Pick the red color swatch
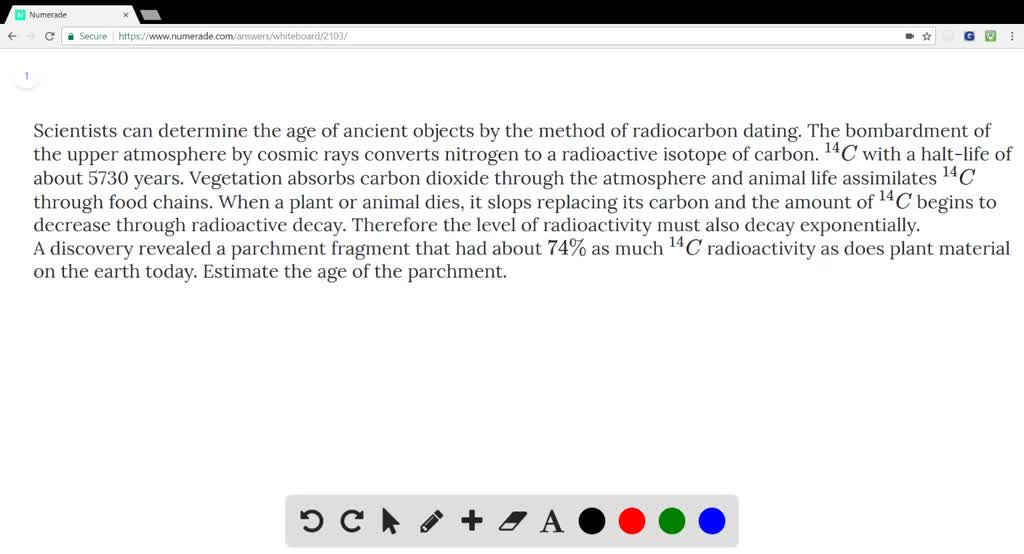Image resolution: width=1024 pixels, height=554 pixels. [632, 521]
